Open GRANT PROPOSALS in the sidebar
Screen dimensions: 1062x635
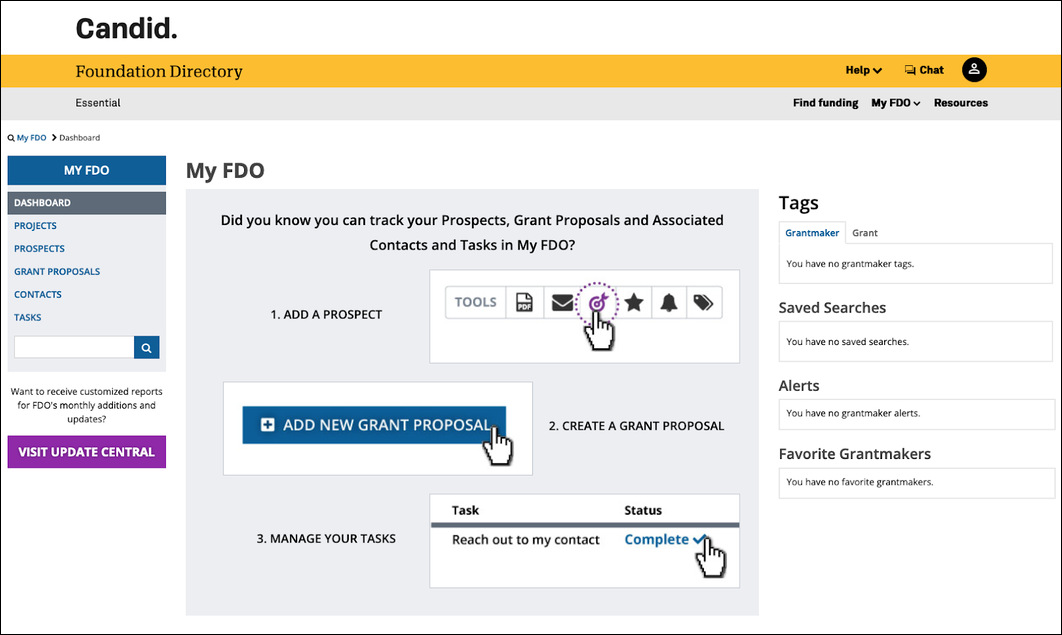(57, 271)
